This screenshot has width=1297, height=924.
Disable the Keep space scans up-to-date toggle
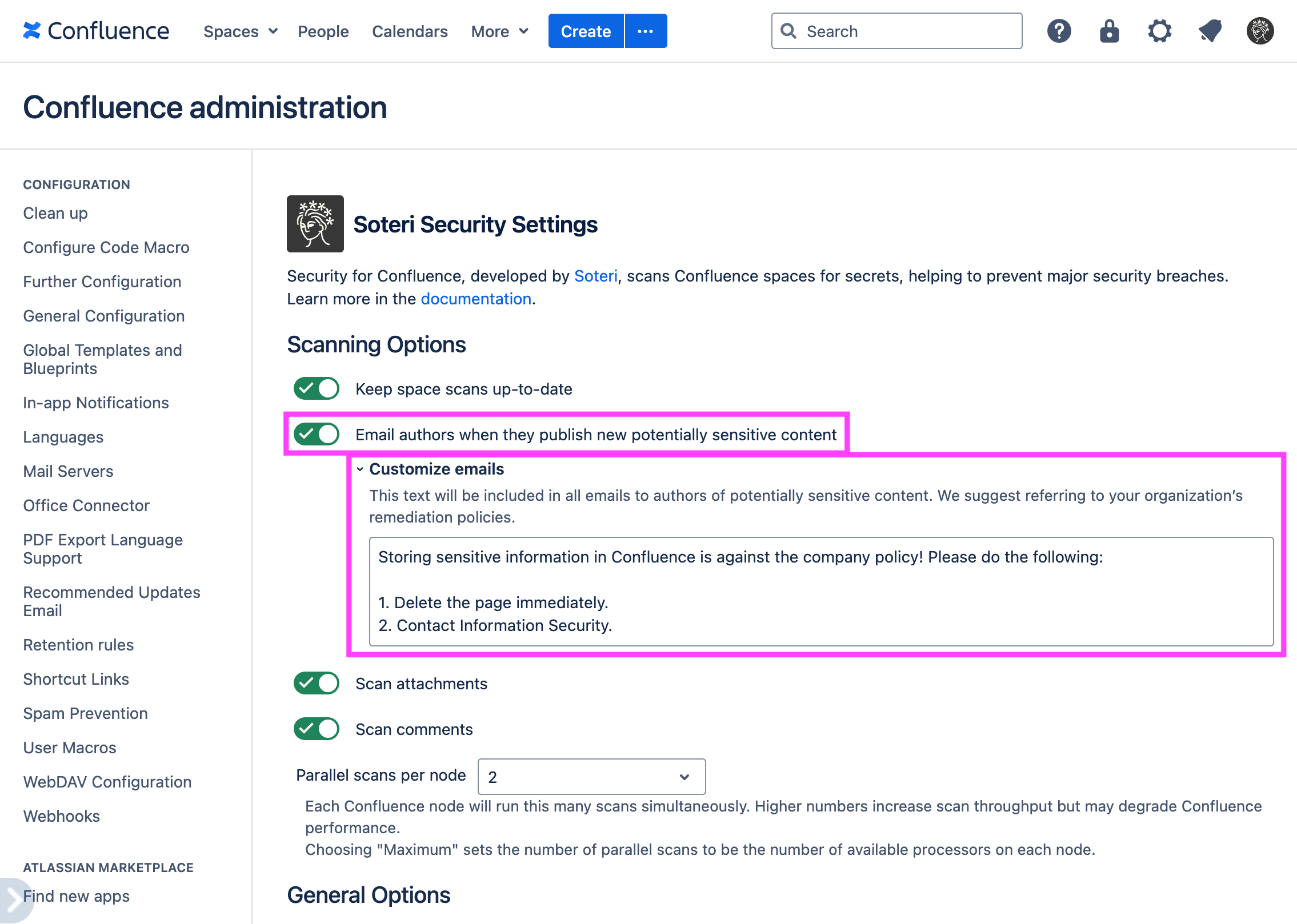(x=315, y=388)
